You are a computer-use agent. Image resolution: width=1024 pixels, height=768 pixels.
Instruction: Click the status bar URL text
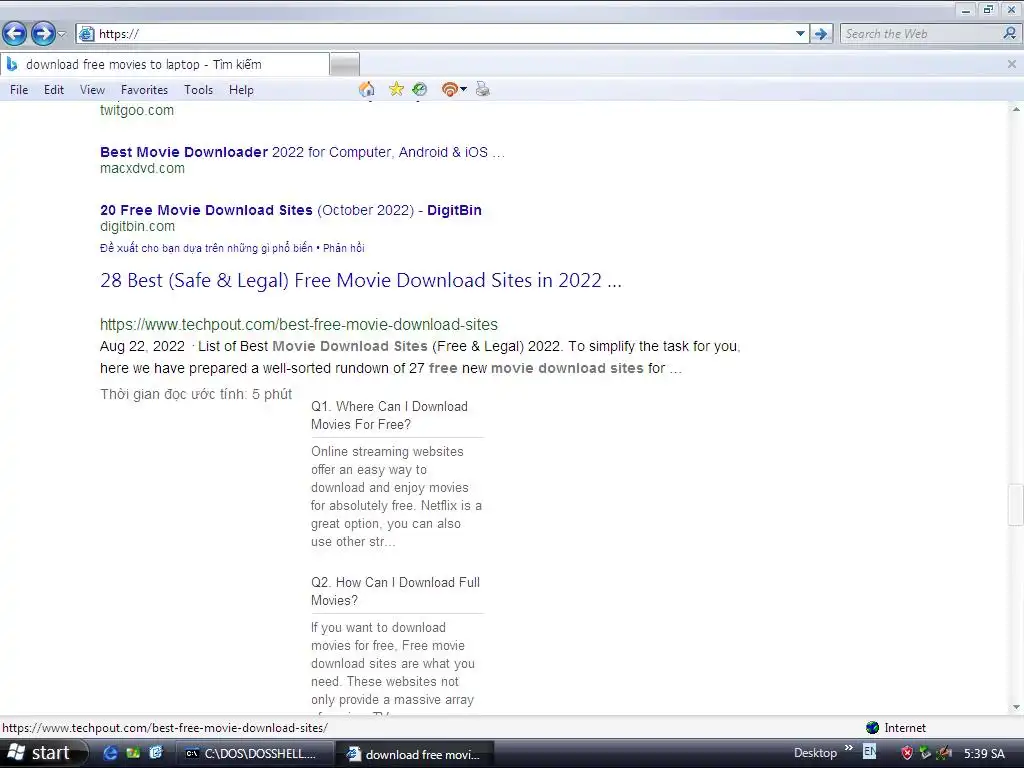tap(165, 728)
